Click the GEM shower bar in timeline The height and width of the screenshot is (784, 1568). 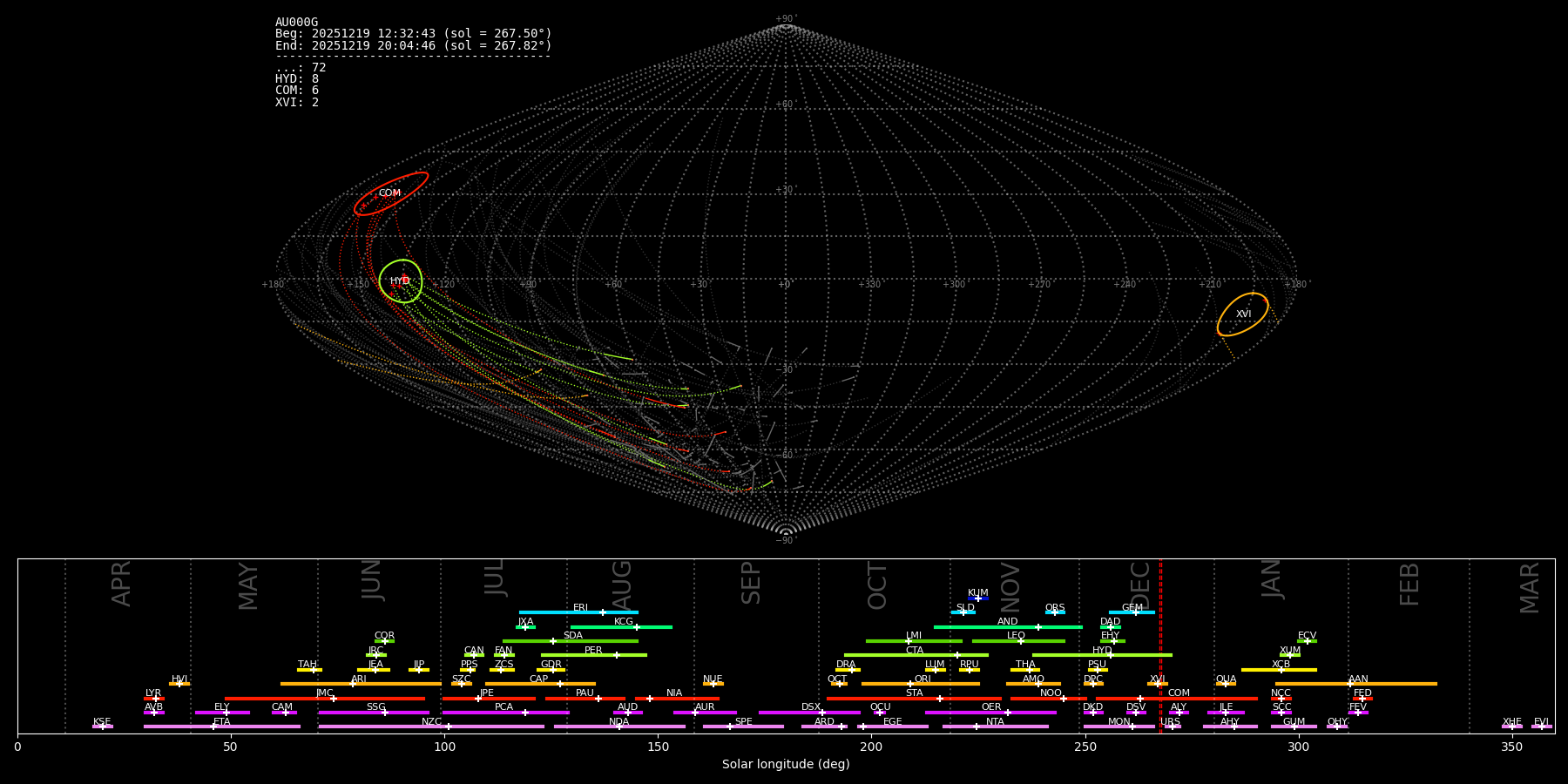tap(1132, 612)
